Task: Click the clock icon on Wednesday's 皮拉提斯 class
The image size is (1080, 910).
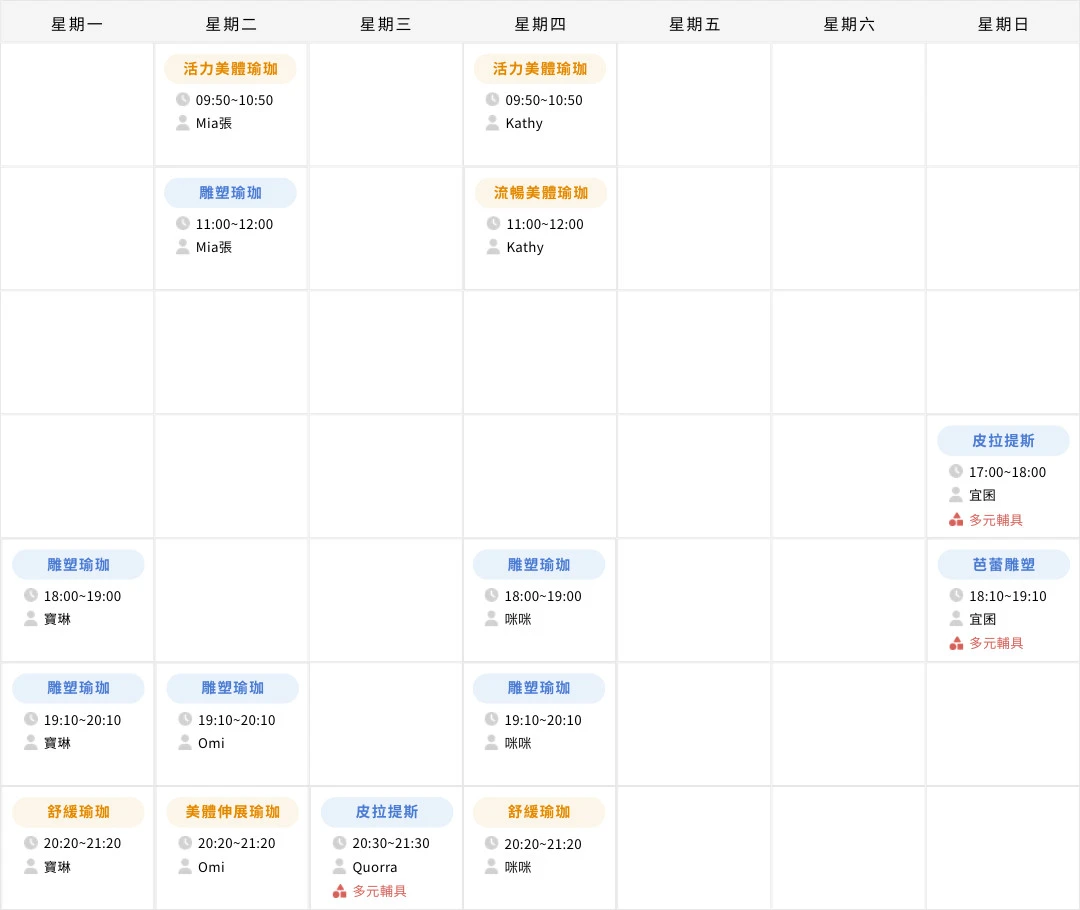Action: pos(339,843)
